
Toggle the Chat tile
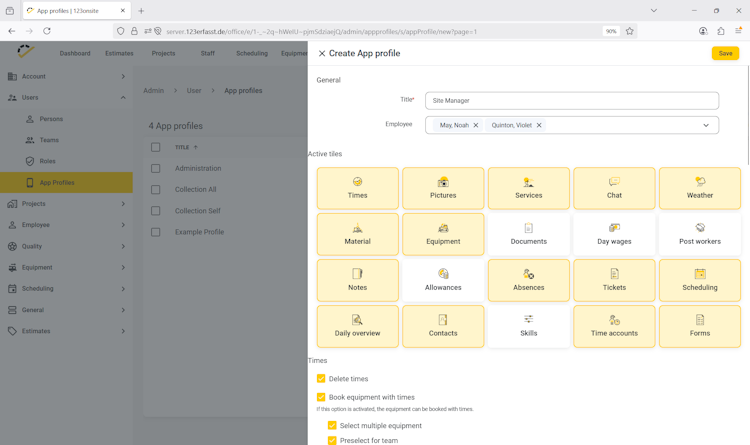click(614, 188)
